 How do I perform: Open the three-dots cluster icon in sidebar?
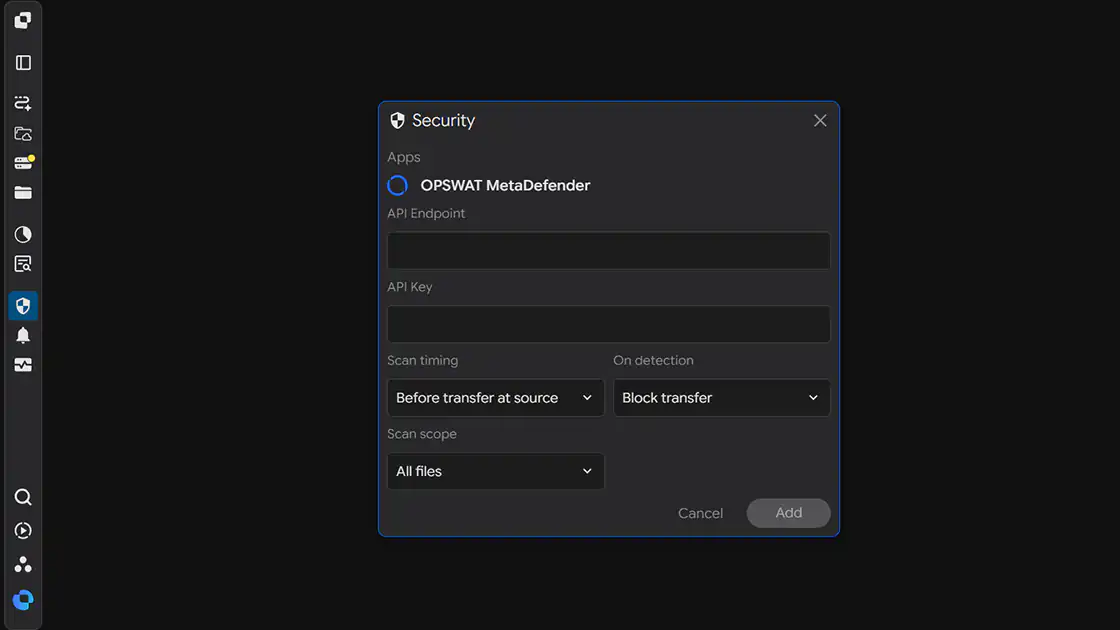(x=23, y=564)
